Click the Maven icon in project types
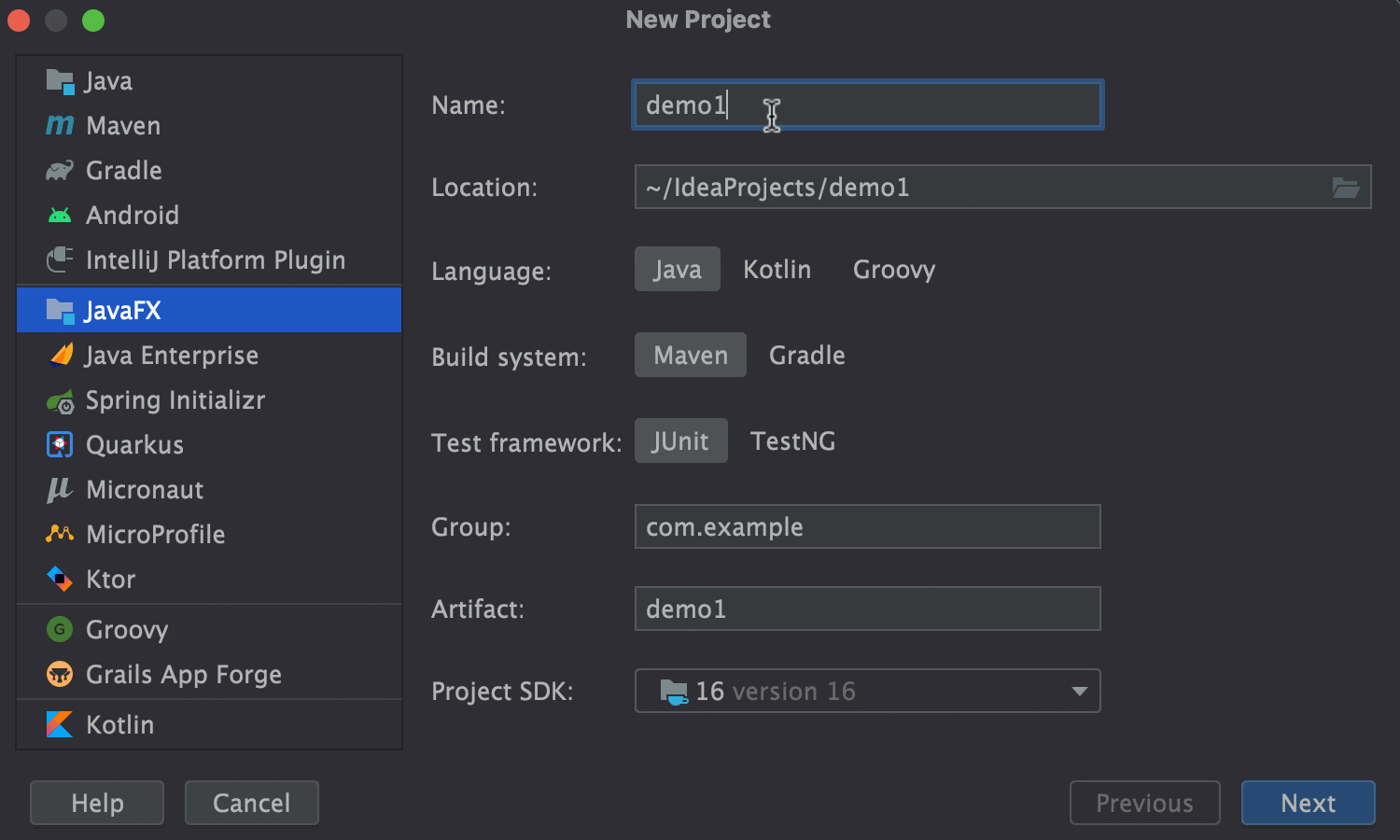 (x=60, y=125)
